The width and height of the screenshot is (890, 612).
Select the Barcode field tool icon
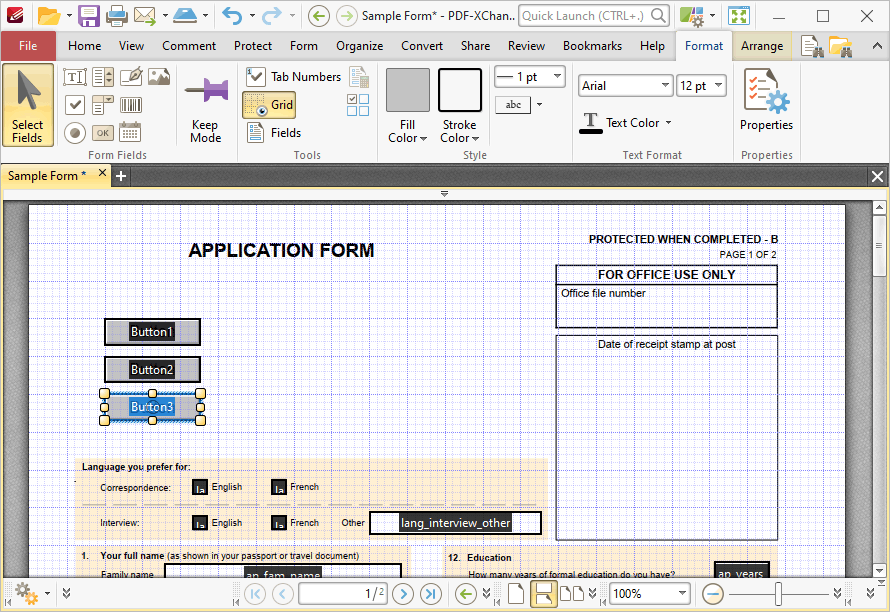tap(131, 104)
